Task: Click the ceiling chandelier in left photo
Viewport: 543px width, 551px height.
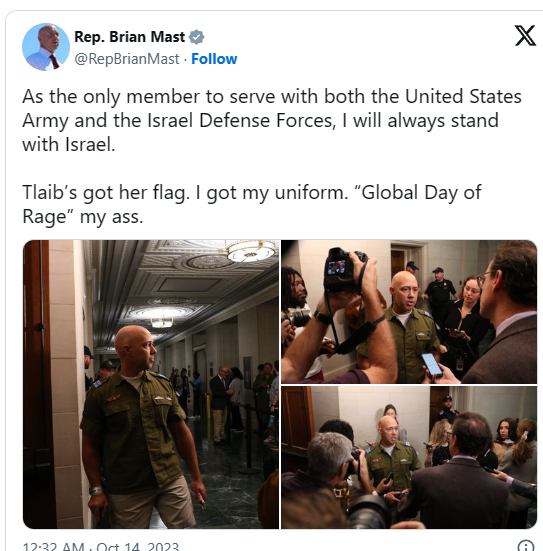Action: [251, 251]
